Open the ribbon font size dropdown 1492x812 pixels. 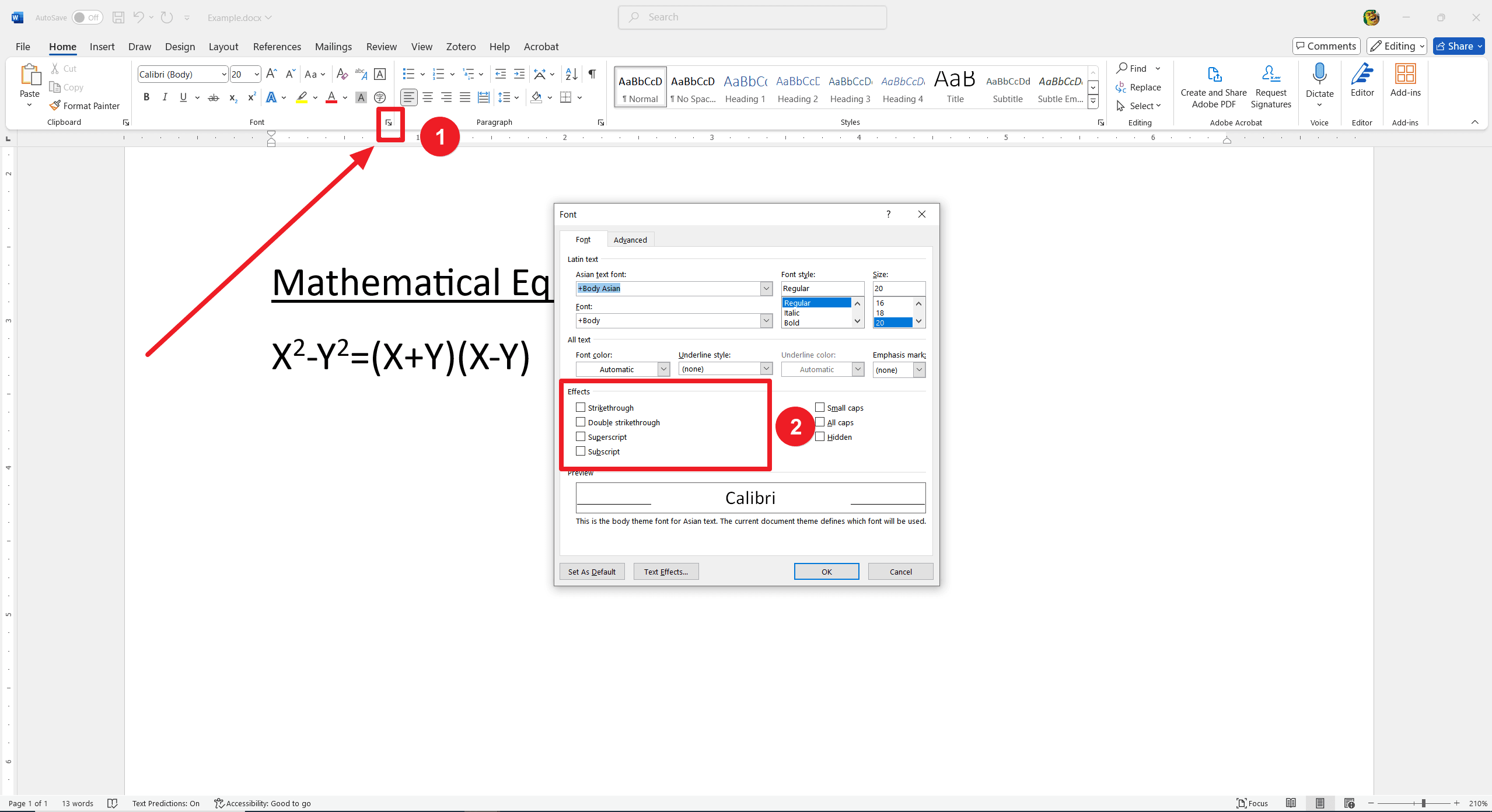tap(256, 74)
